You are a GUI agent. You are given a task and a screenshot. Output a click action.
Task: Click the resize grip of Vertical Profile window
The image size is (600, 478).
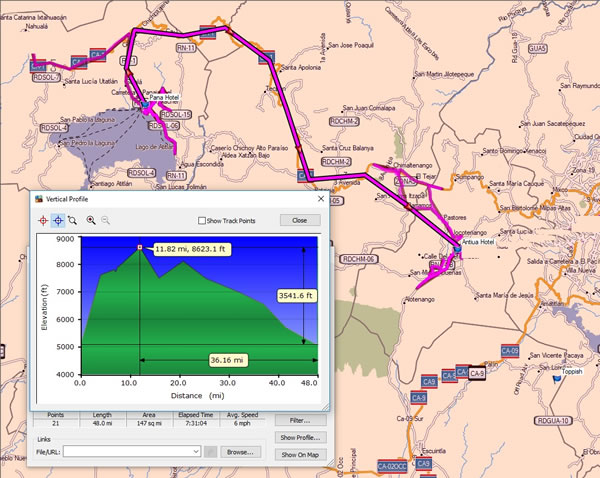pyautogui.click(x=325, y=407)
